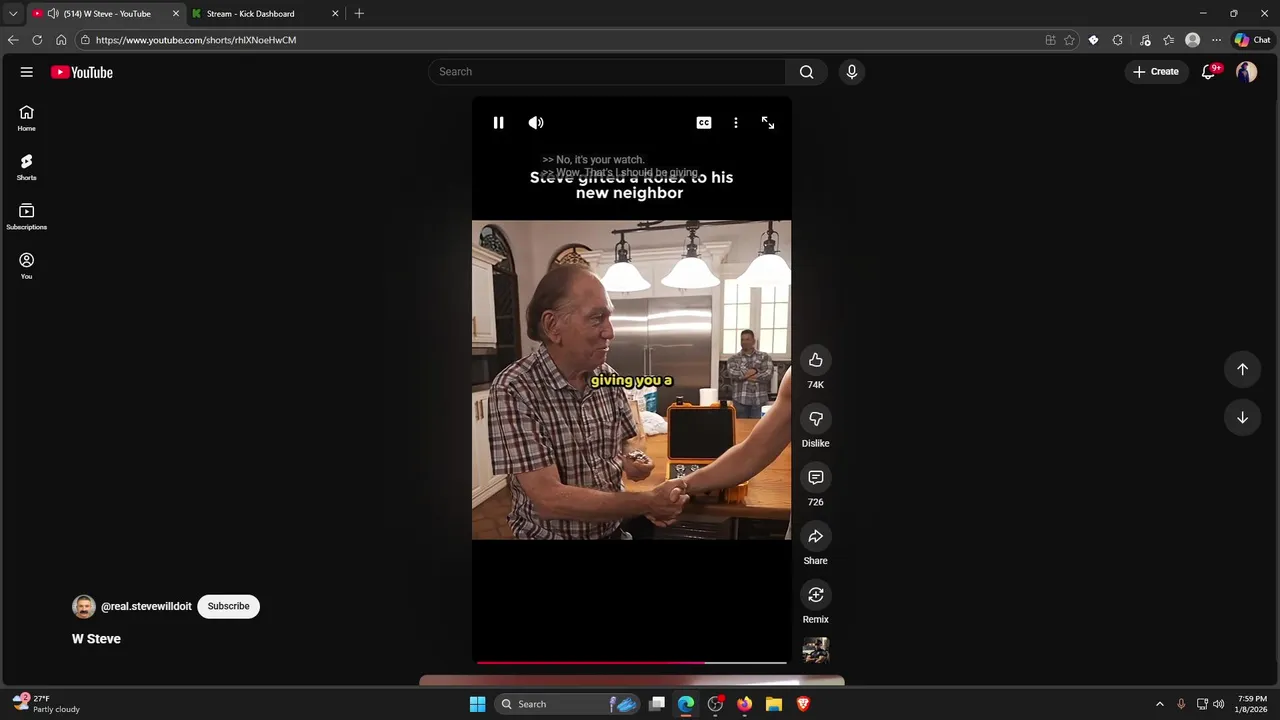Mute the Short's volume
1280x720 pixels.
(536, 123)
